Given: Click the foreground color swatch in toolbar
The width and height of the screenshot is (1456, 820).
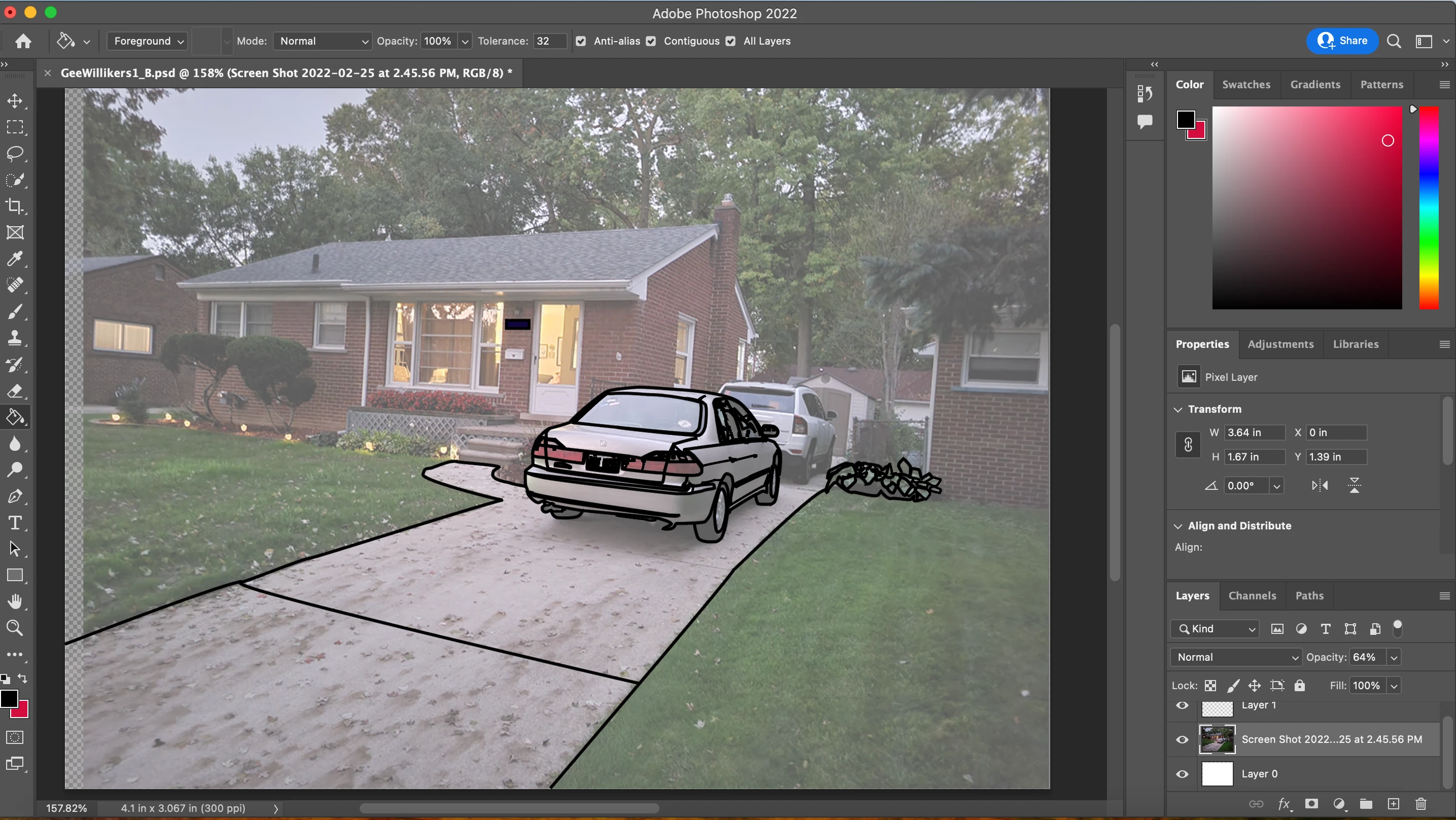Looking at the screenshot, I should tap(9, 699).
